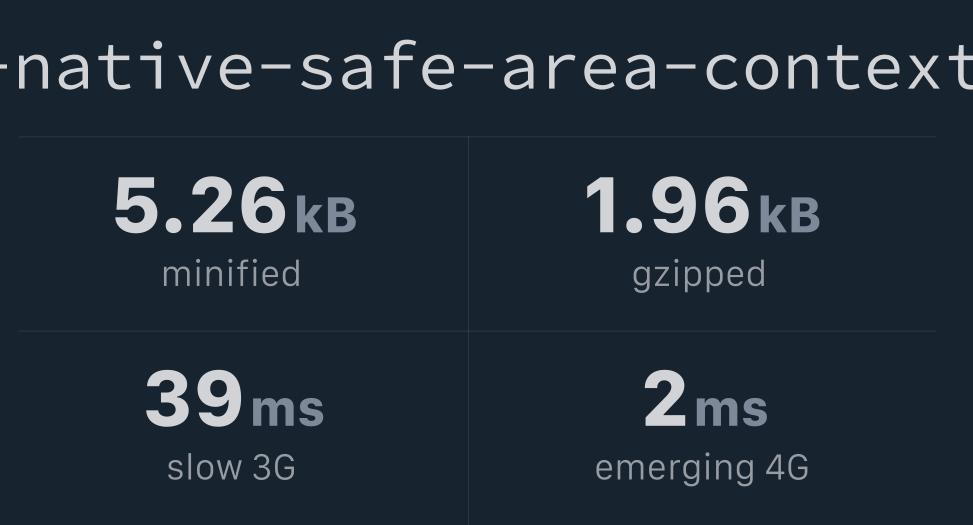
Task: Click the kB unit beside 5.26
Action: [x=325, y=214]
